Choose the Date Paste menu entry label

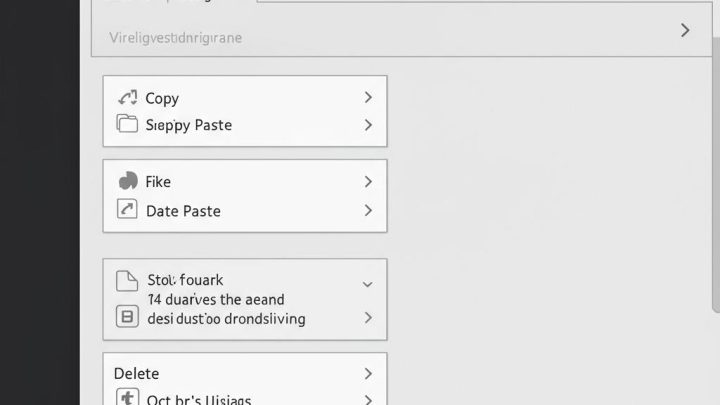pyautogui.click(x=183, y=211)
